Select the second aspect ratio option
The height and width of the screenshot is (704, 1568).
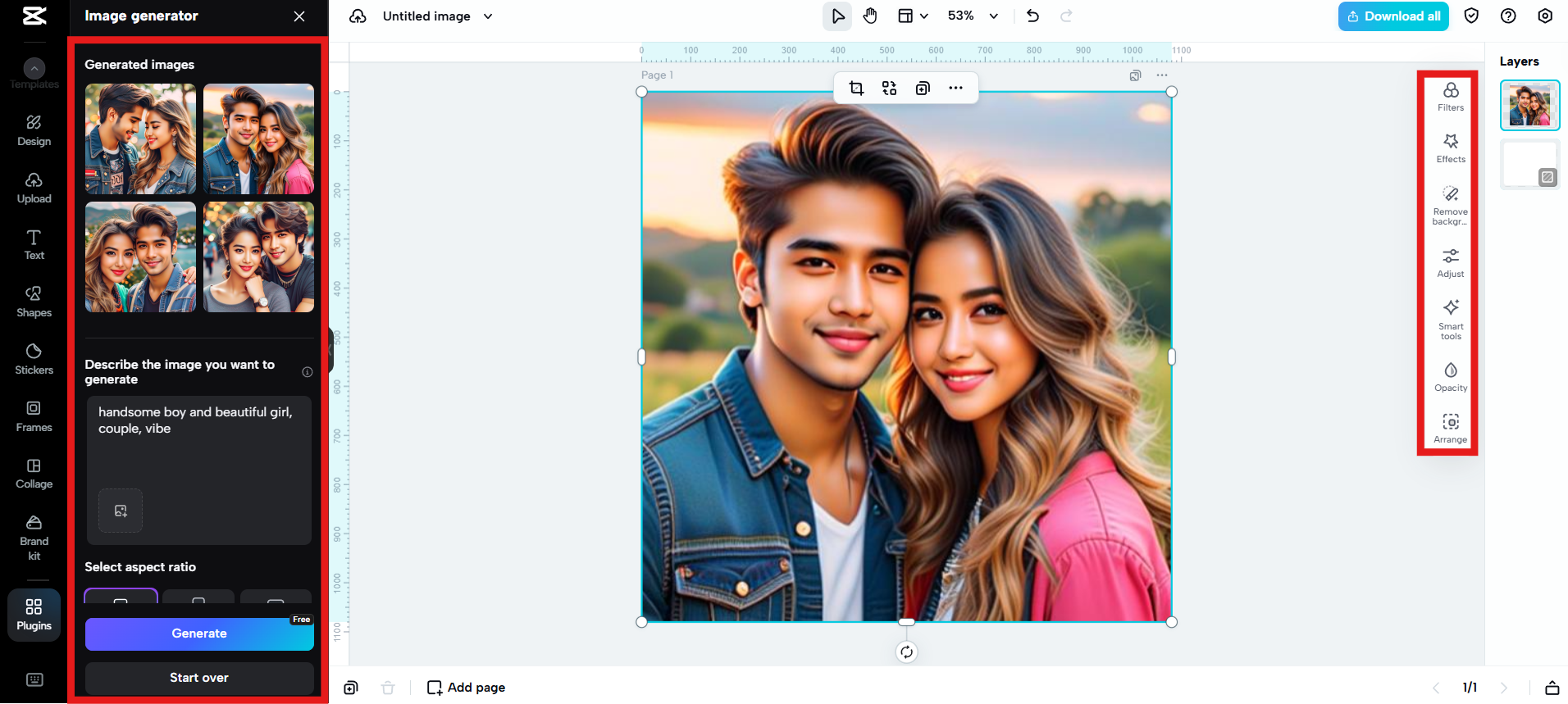pos(198,597)
